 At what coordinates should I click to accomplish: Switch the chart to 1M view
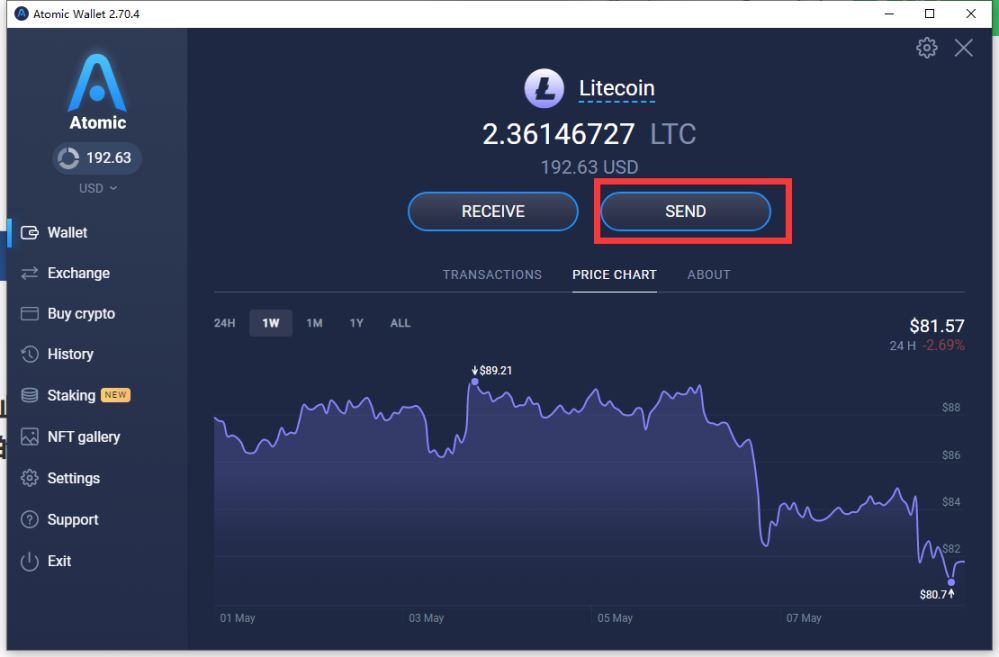click(x=314, y=323)
